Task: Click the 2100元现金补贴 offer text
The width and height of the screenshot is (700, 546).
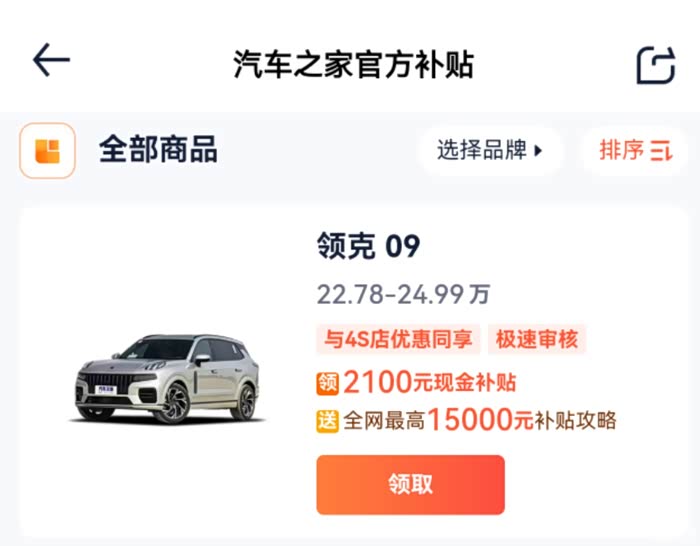Action: (x=430, y=382)
